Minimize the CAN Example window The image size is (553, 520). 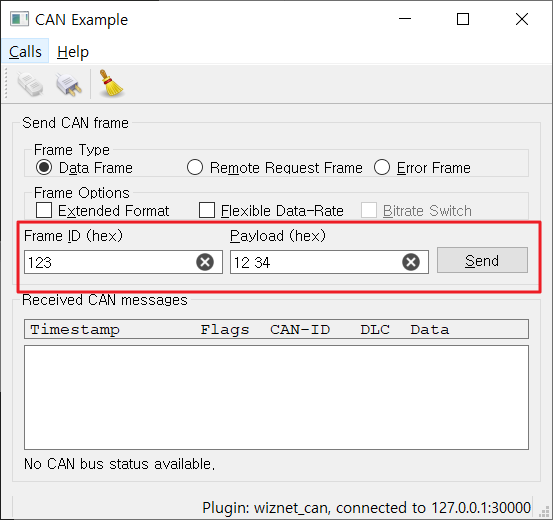click(x=405, y=19)
